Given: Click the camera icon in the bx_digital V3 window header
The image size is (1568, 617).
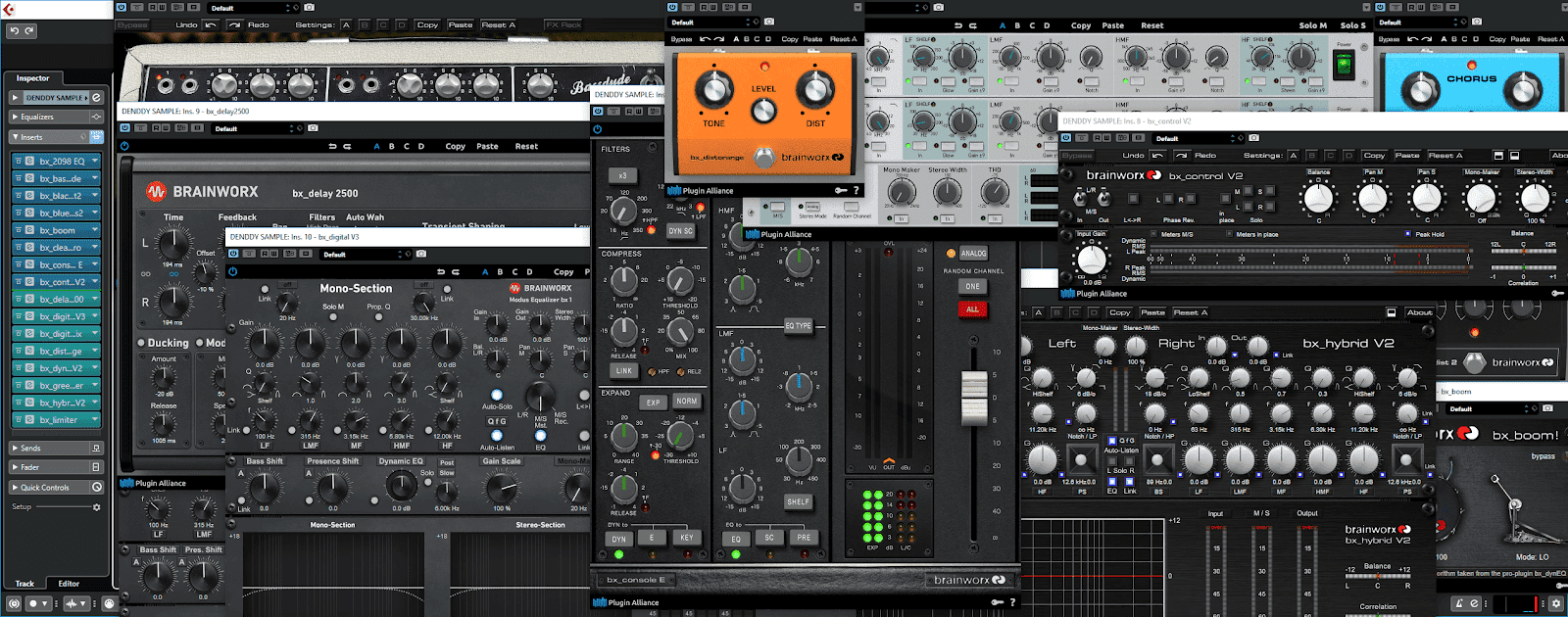Looking at the screenshot, I should (421, 254).
